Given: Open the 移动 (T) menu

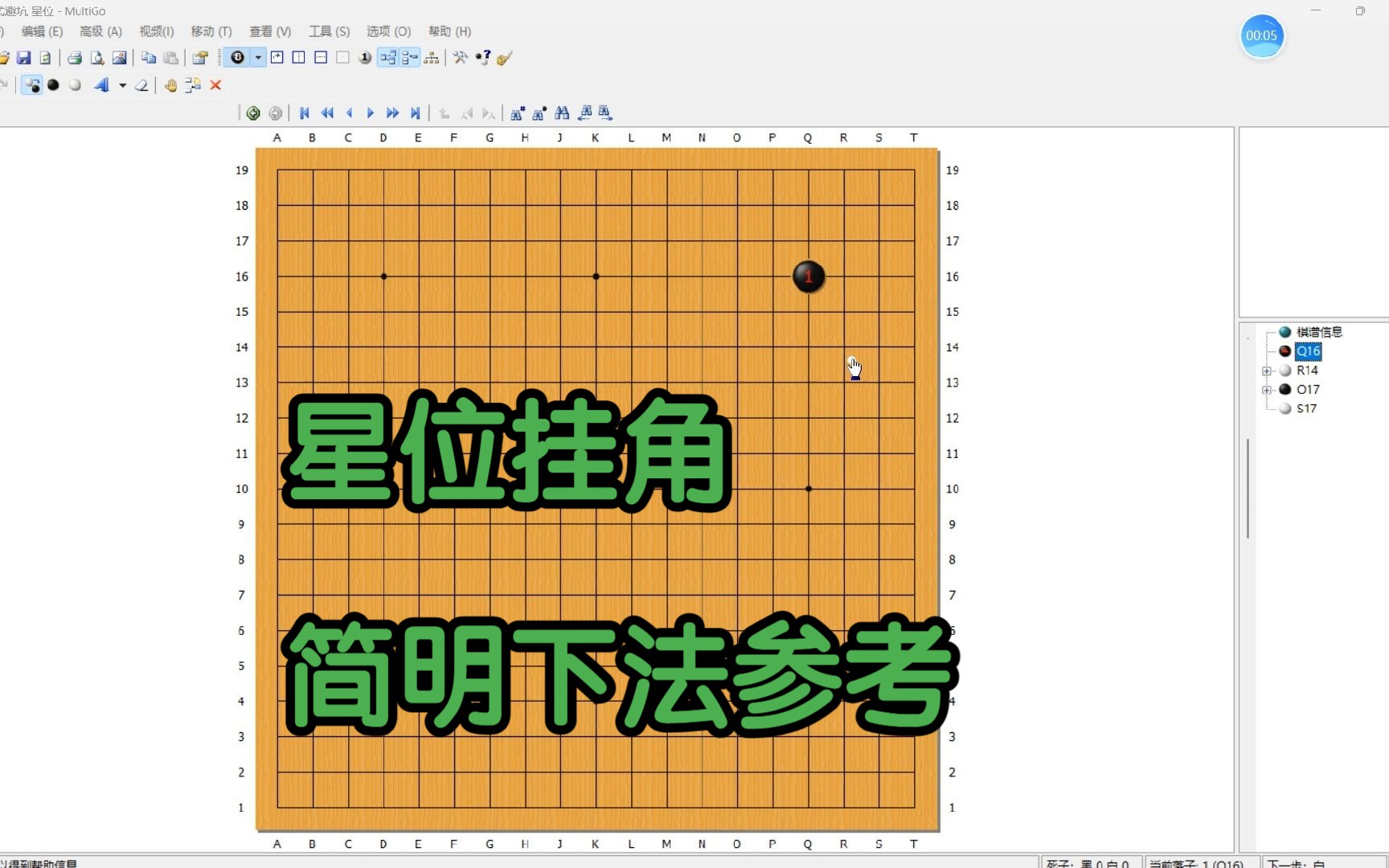Looking at the screenshot, I should coord(211,31).
